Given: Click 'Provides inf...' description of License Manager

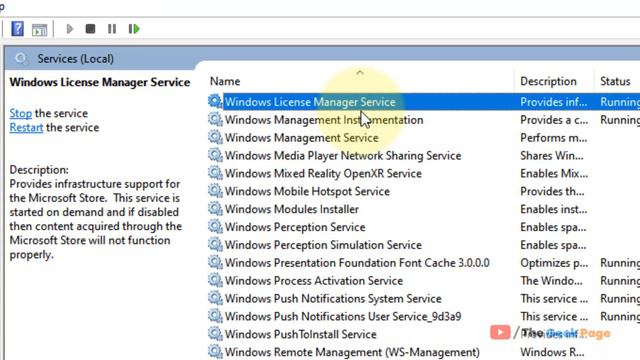Looking at the screenshot, I should pyautogui.click(x=554, y=102).
